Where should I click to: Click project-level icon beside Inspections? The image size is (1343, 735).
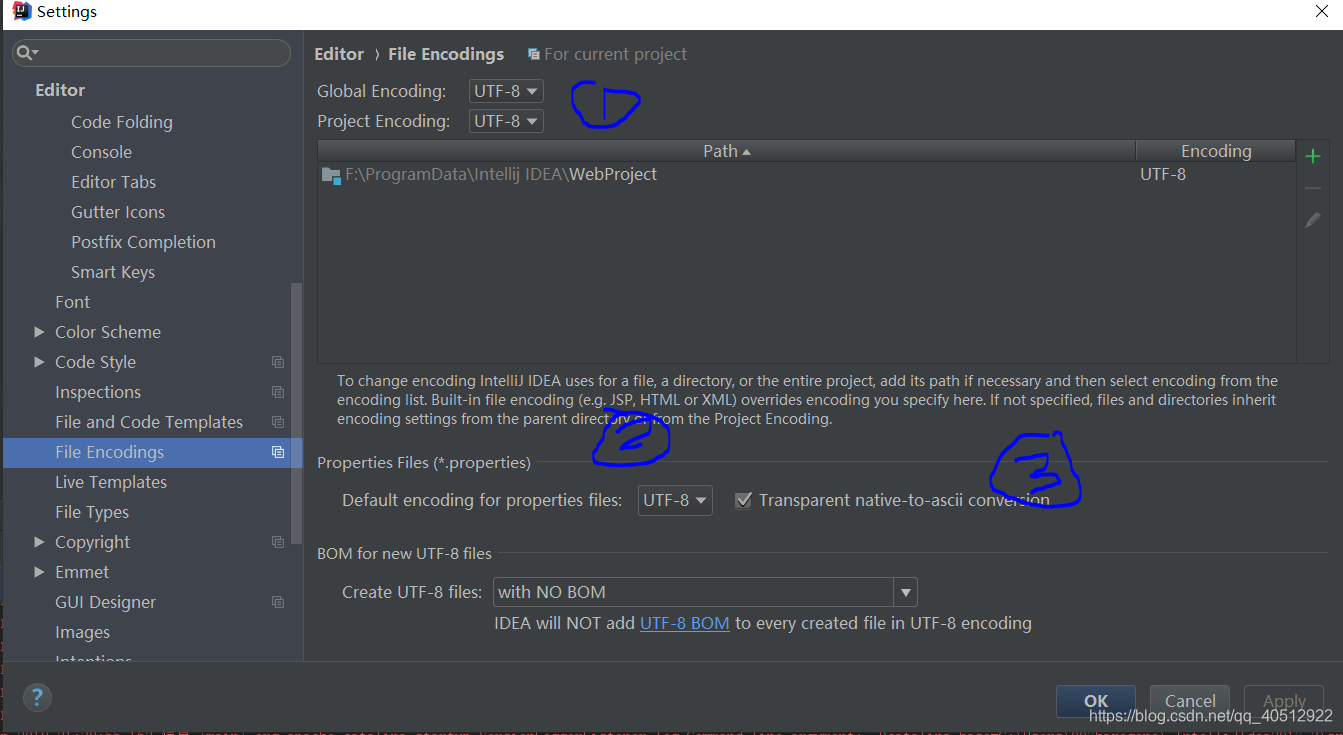278,392
